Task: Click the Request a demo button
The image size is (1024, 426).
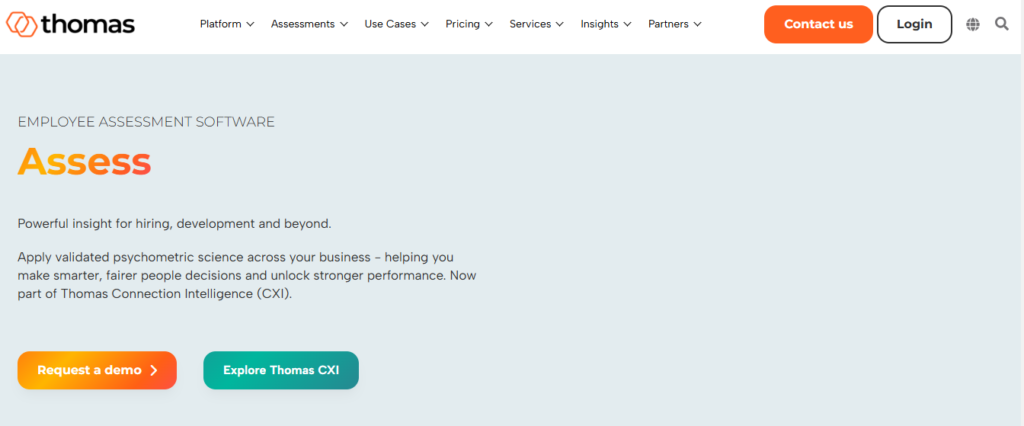Action: (x=97, y=370)
